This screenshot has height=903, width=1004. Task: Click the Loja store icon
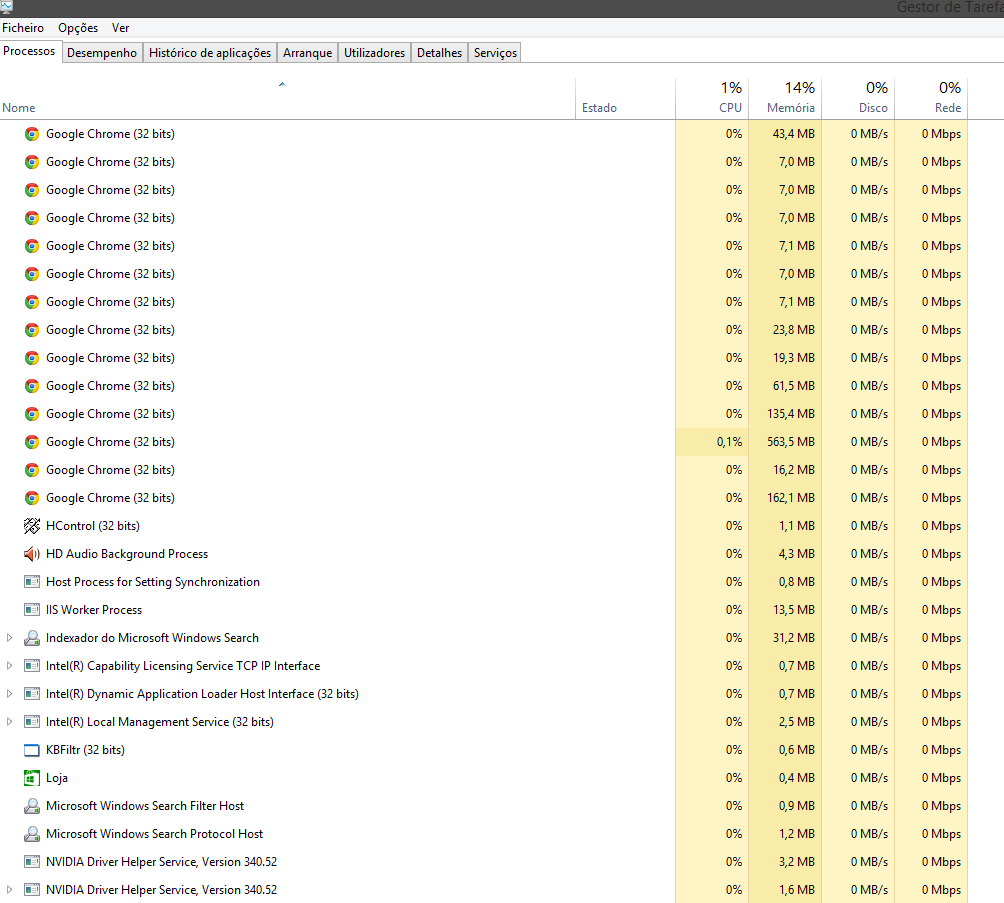tap(32, 778)
